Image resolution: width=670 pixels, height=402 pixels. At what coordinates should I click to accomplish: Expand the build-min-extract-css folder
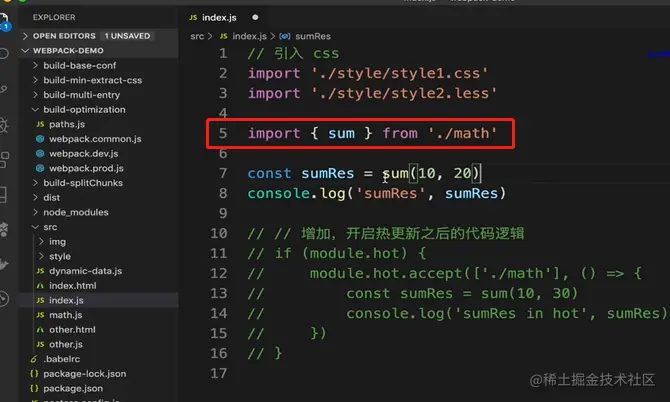pos(35,80)
